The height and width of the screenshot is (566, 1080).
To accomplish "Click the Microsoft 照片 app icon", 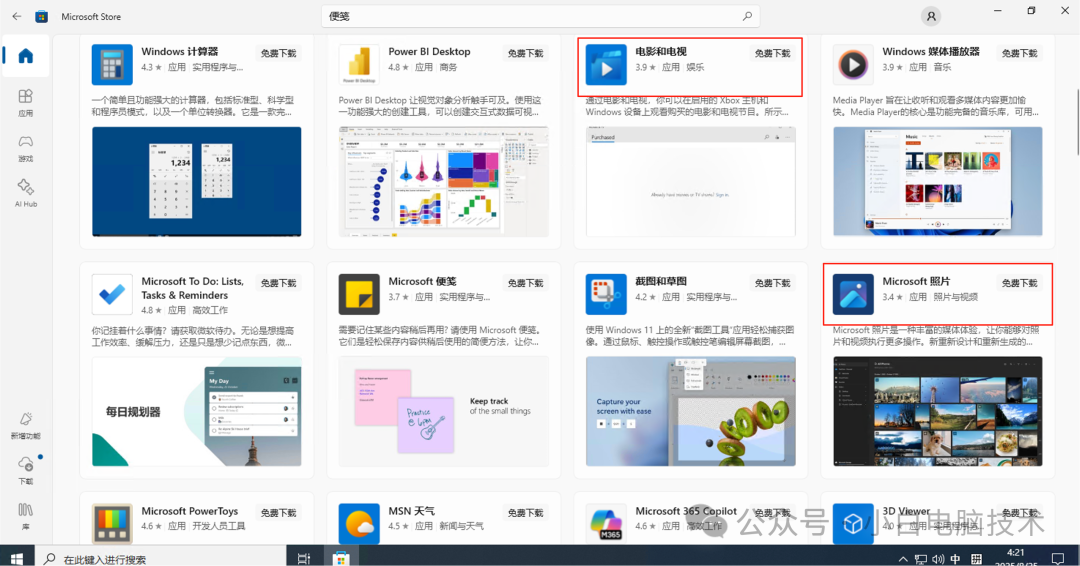I will click(853, 294).
